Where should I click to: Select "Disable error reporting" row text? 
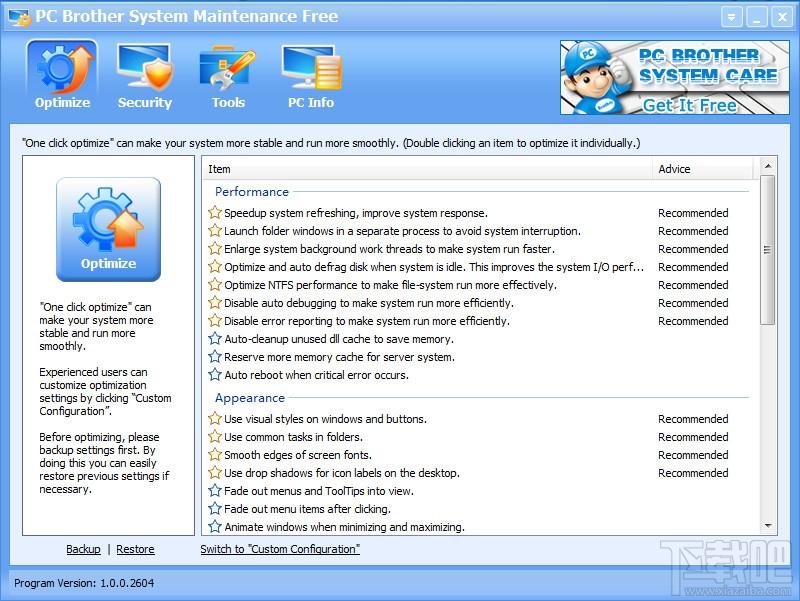[x=367, y=321]
